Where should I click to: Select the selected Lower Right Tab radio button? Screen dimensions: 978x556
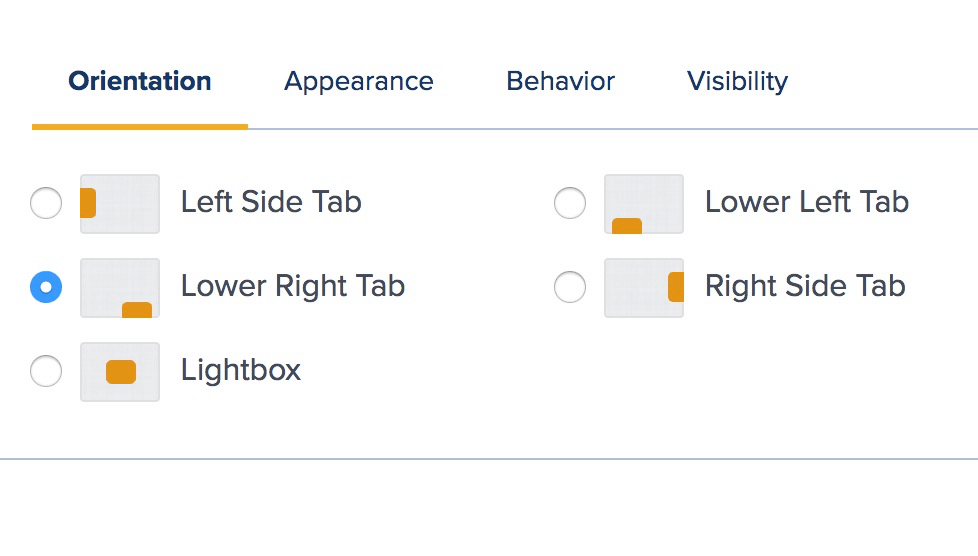tap(46, 287)
